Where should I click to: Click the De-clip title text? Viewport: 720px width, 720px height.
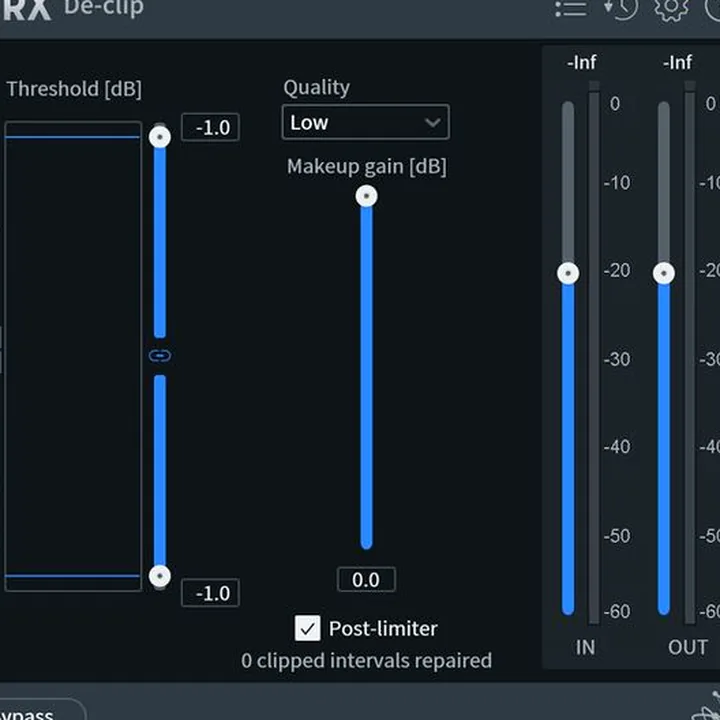point(104,8)
